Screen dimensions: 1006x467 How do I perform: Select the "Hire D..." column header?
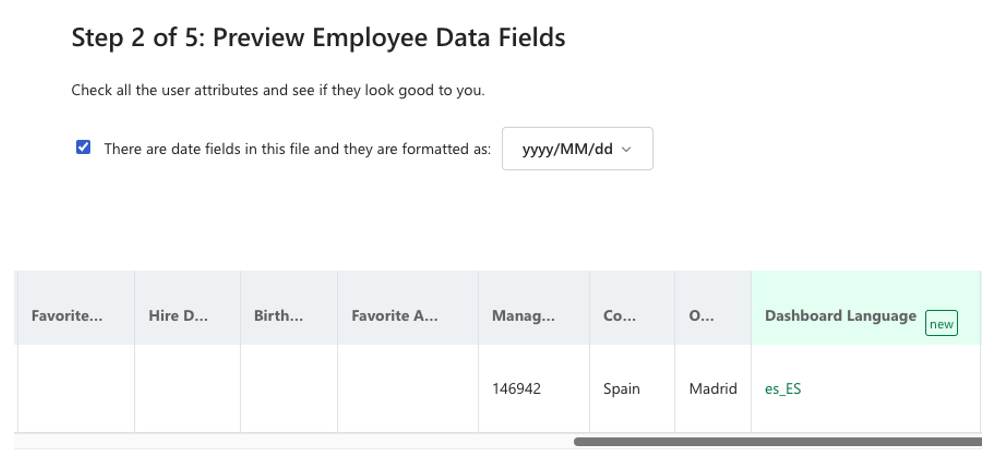point(178,316)
